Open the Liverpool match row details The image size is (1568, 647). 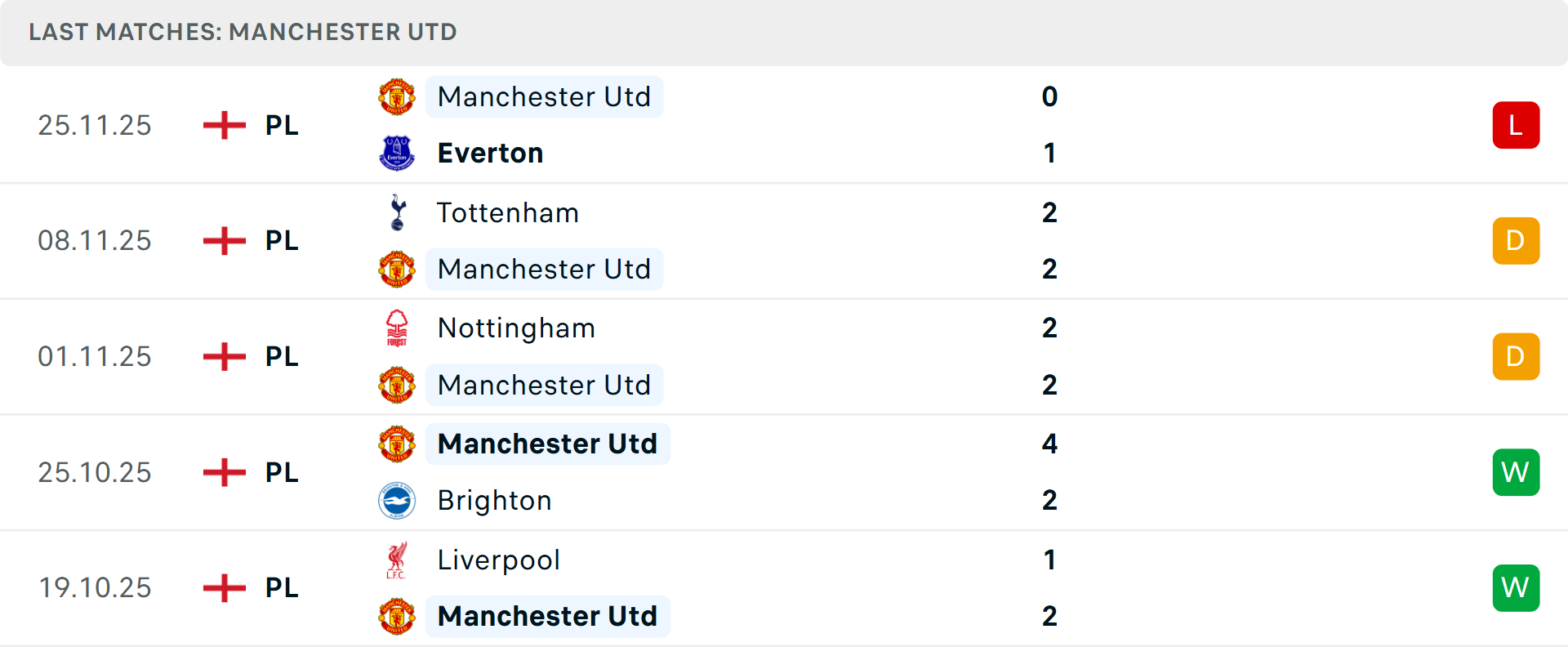point(817,587)
